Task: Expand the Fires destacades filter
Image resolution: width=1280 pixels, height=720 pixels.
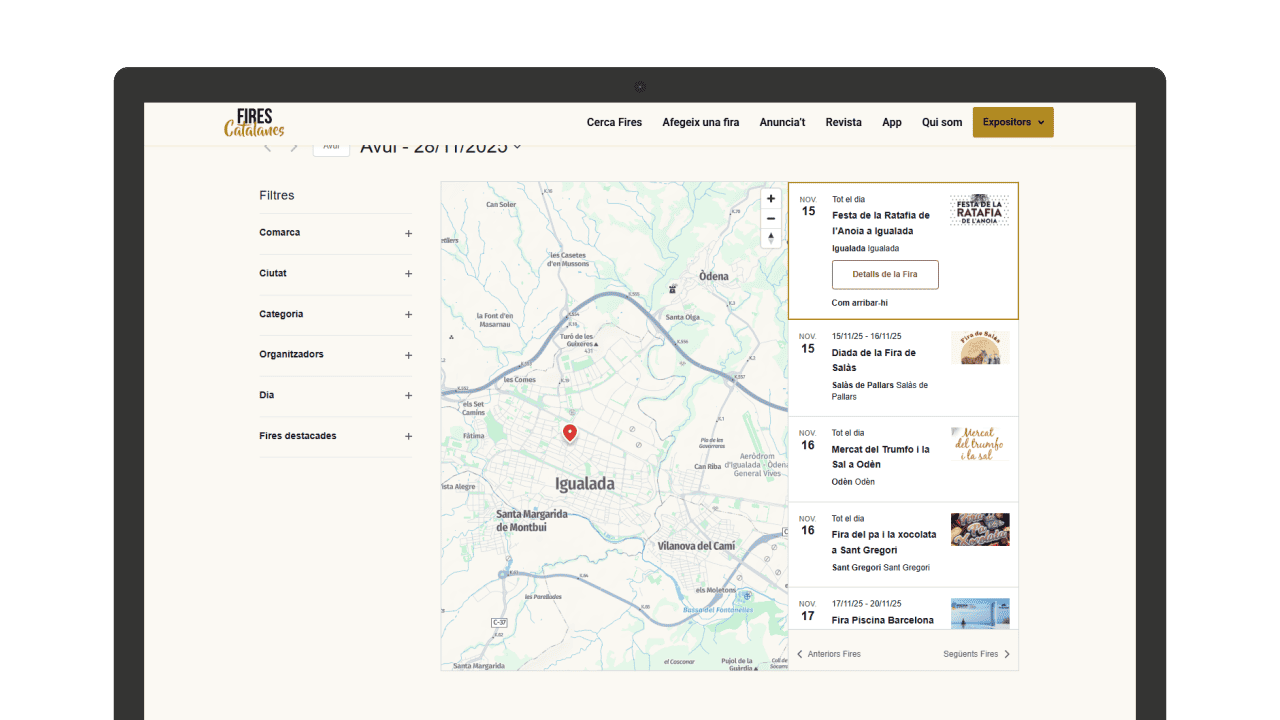Action: coord(408,437)
